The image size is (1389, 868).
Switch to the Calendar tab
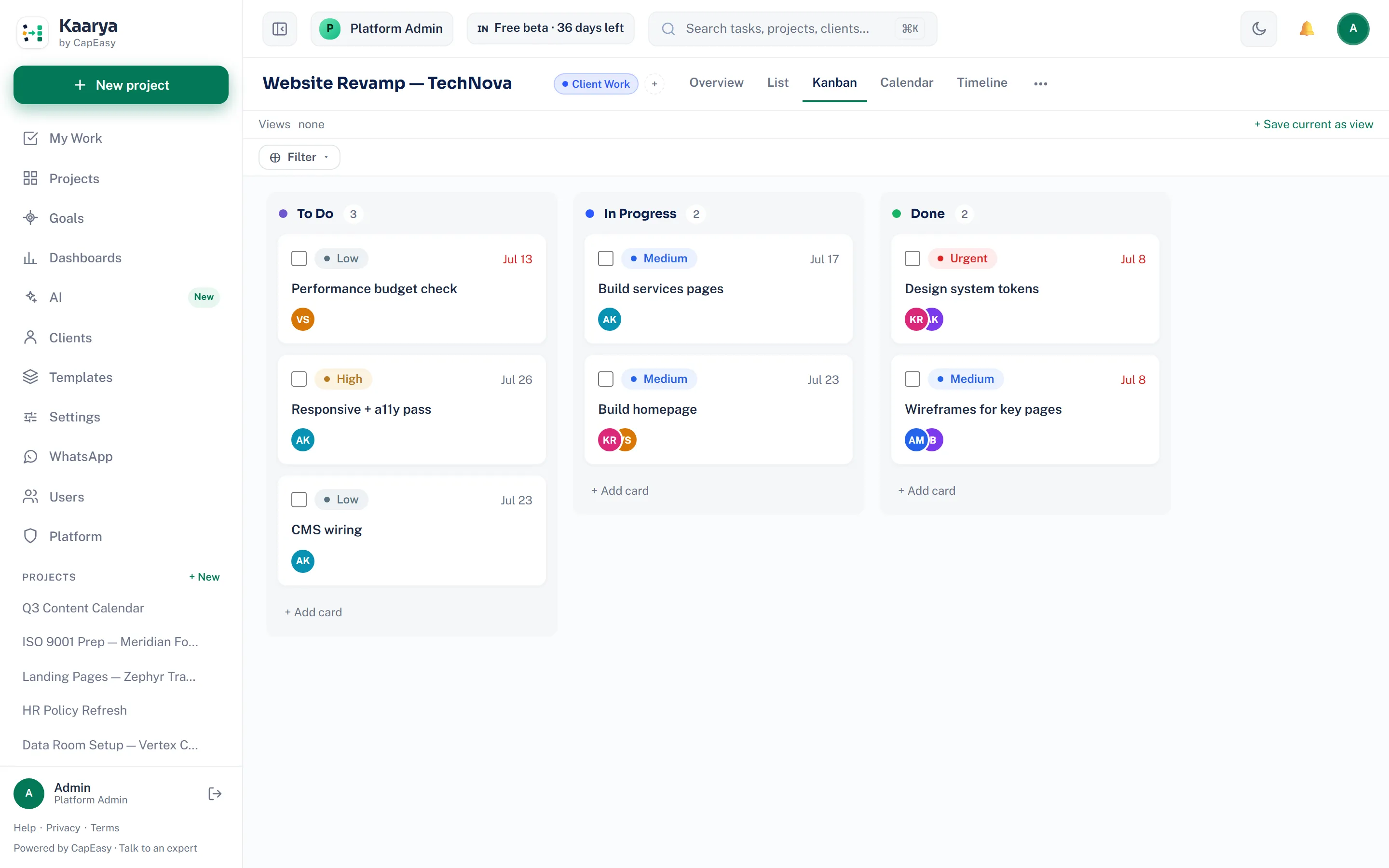(x=907, y=82)
